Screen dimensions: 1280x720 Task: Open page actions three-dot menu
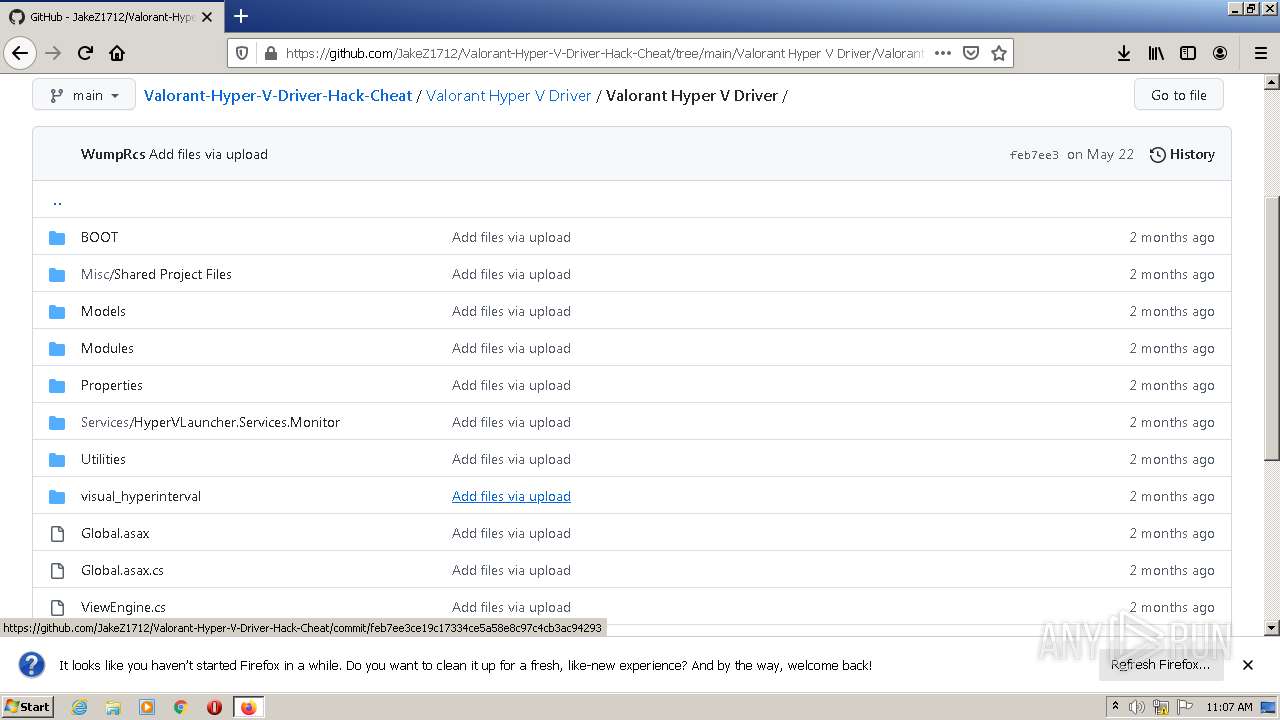[942, 53]
